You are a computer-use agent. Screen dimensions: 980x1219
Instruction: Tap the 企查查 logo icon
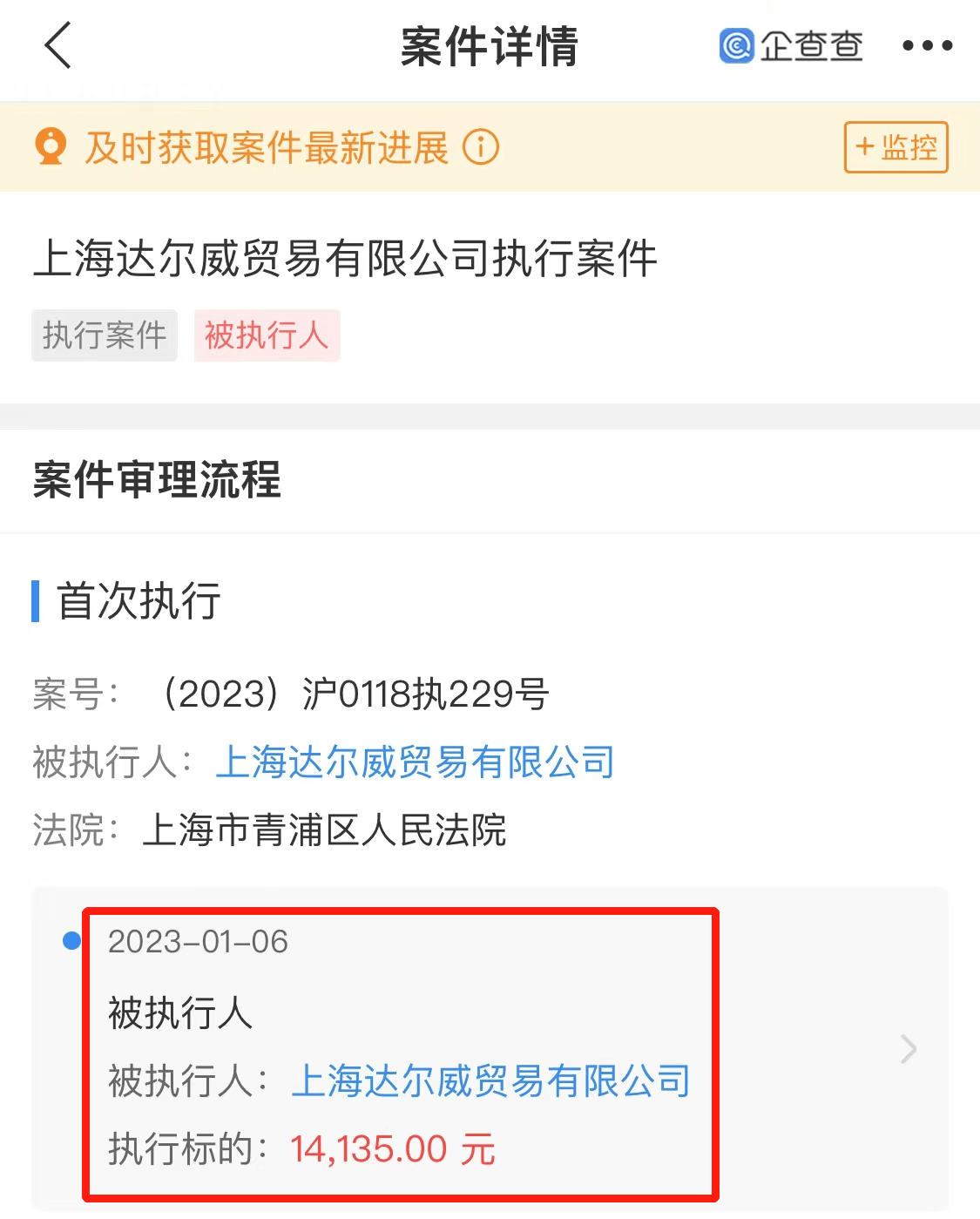point(736,45)
